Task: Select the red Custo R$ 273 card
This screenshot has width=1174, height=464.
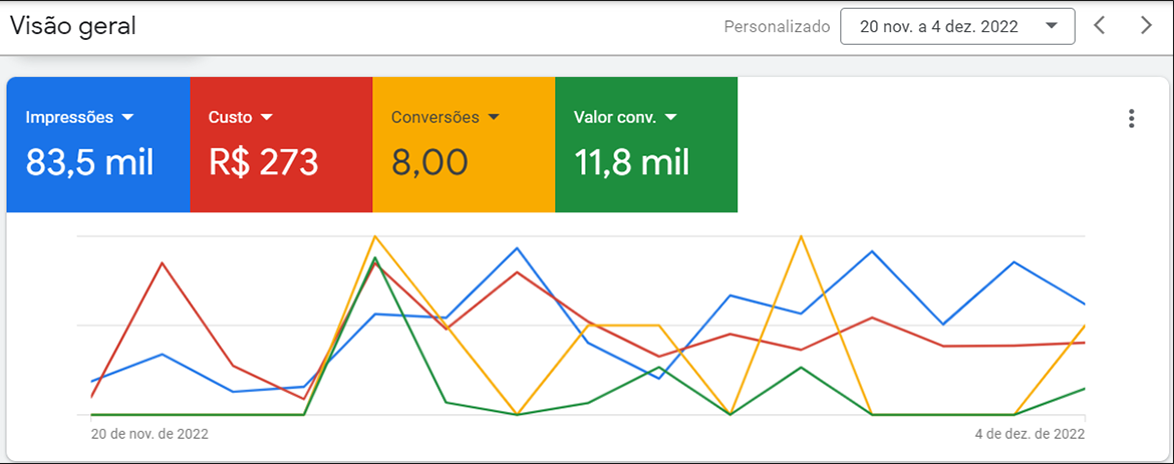Action: 281,144
